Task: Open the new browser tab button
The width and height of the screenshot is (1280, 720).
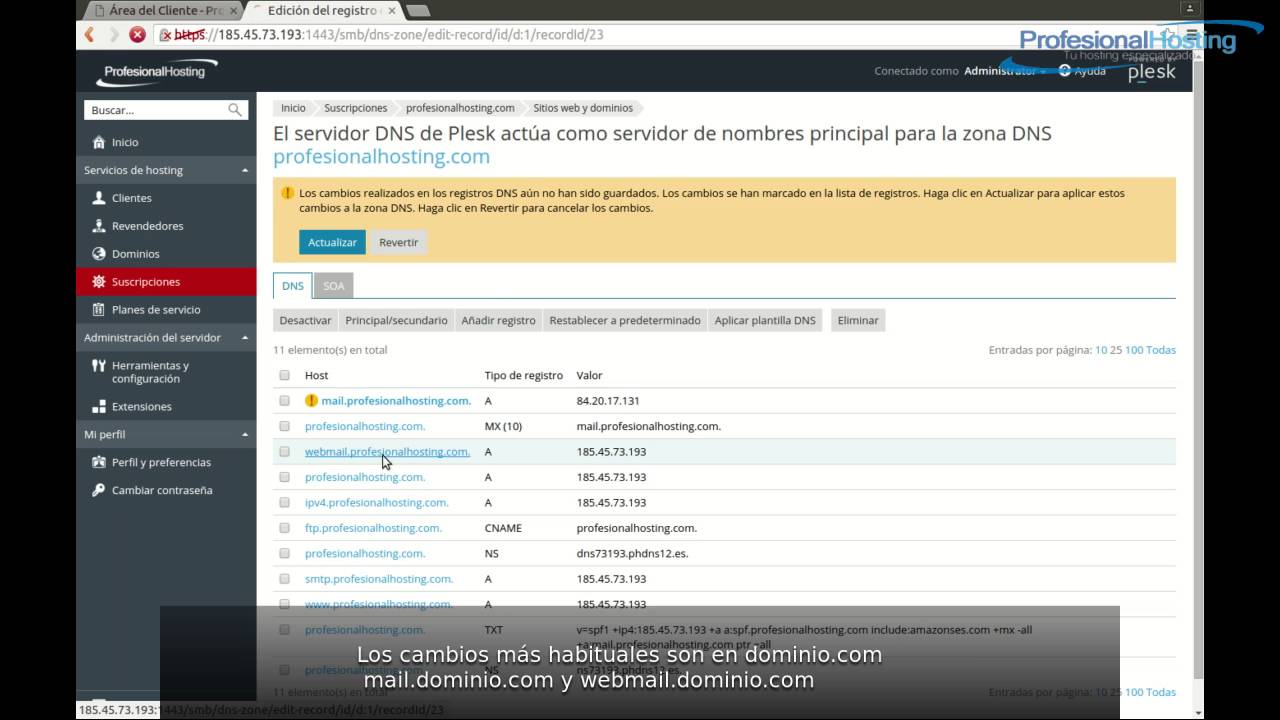Action: pos(418,11)
